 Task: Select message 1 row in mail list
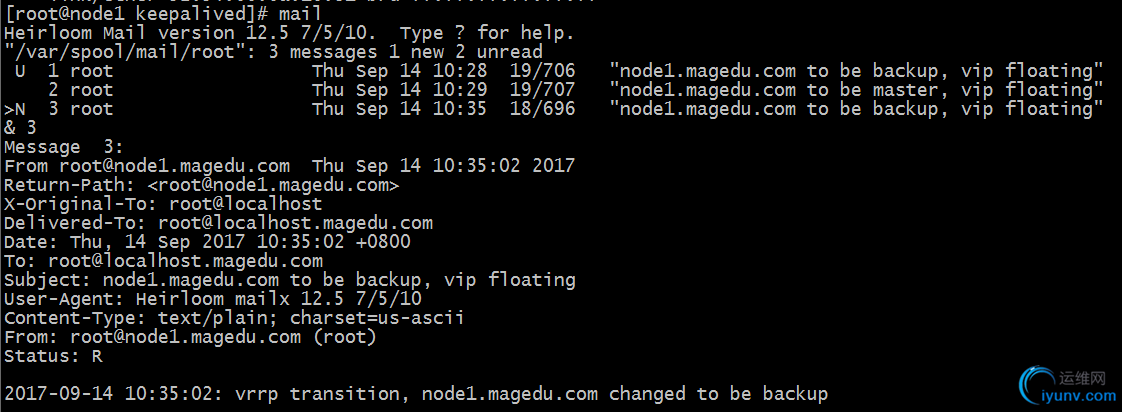coord(553,71)
